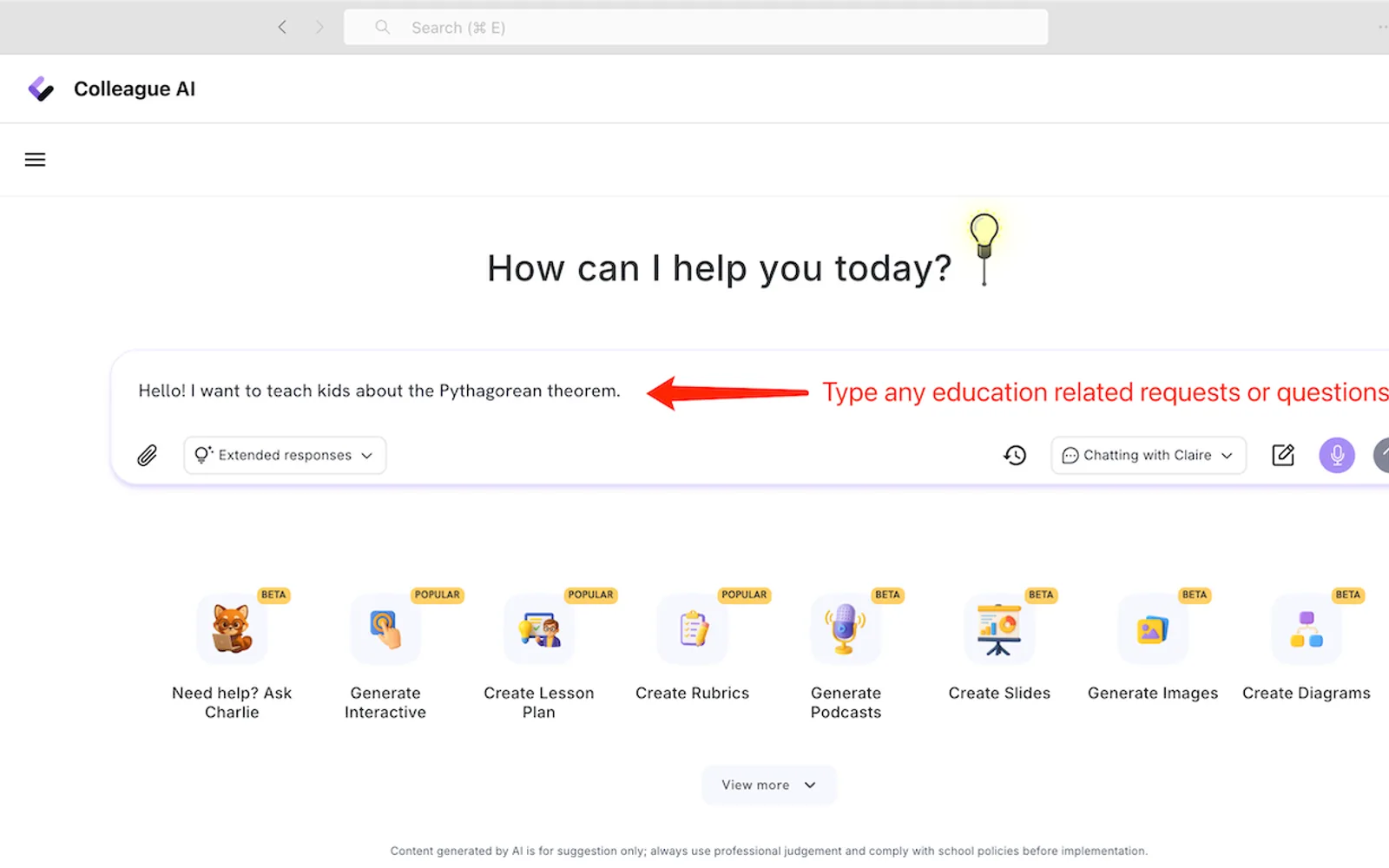Image resolution: width=1389 pixels, height=868 pixels.
Task: Go back with the browser back arrow
Action: 282,27
